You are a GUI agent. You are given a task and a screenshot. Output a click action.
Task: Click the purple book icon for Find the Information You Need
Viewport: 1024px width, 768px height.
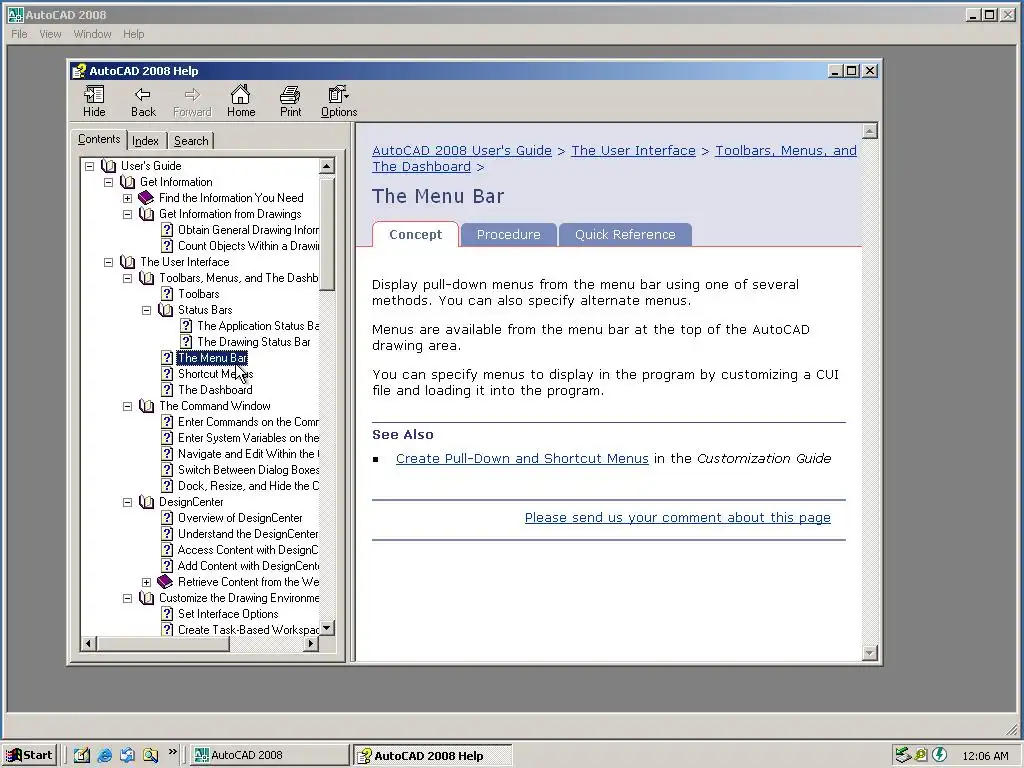tap(146, 198)
